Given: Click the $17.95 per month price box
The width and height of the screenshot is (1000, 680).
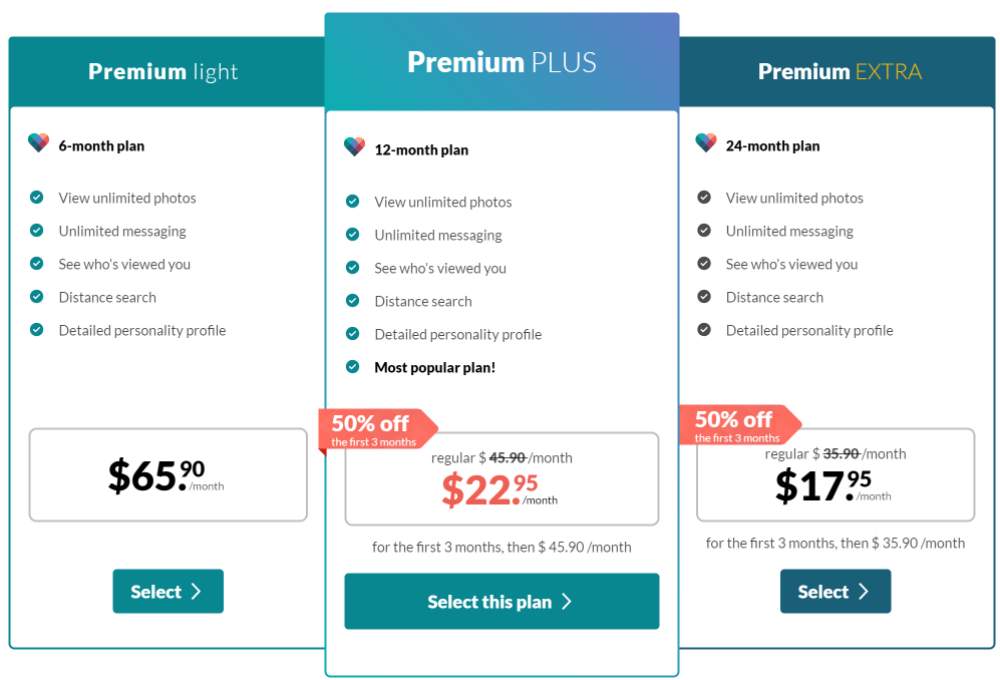Looking at the screenshot, I should 835,475.
